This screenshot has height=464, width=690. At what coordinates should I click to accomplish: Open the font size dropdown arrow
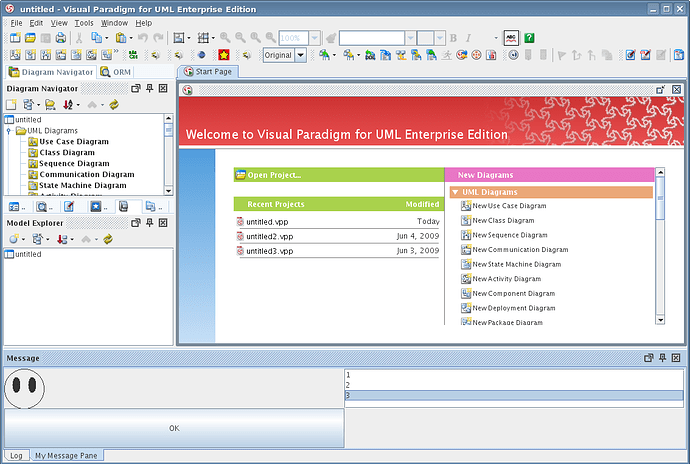pyautogui.click(x=440, y=38)
